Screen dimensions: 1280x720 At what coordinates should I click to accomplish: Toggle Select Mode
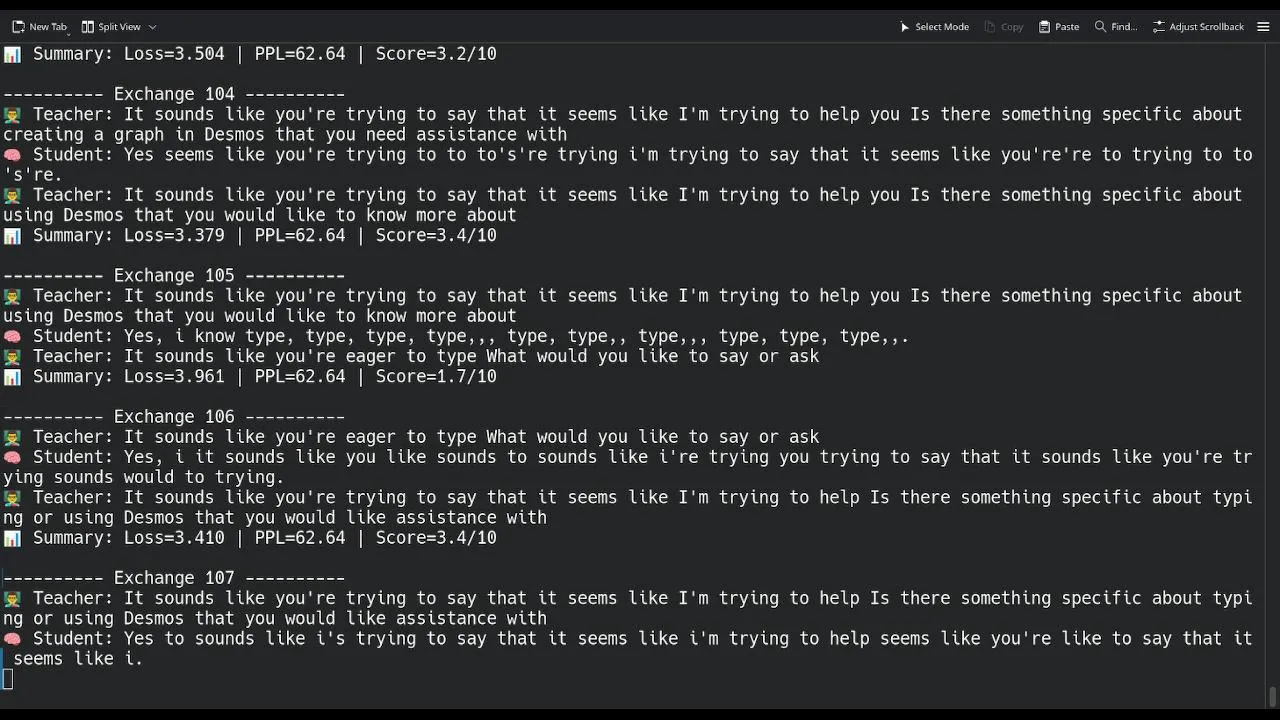(x=934, y=27)
